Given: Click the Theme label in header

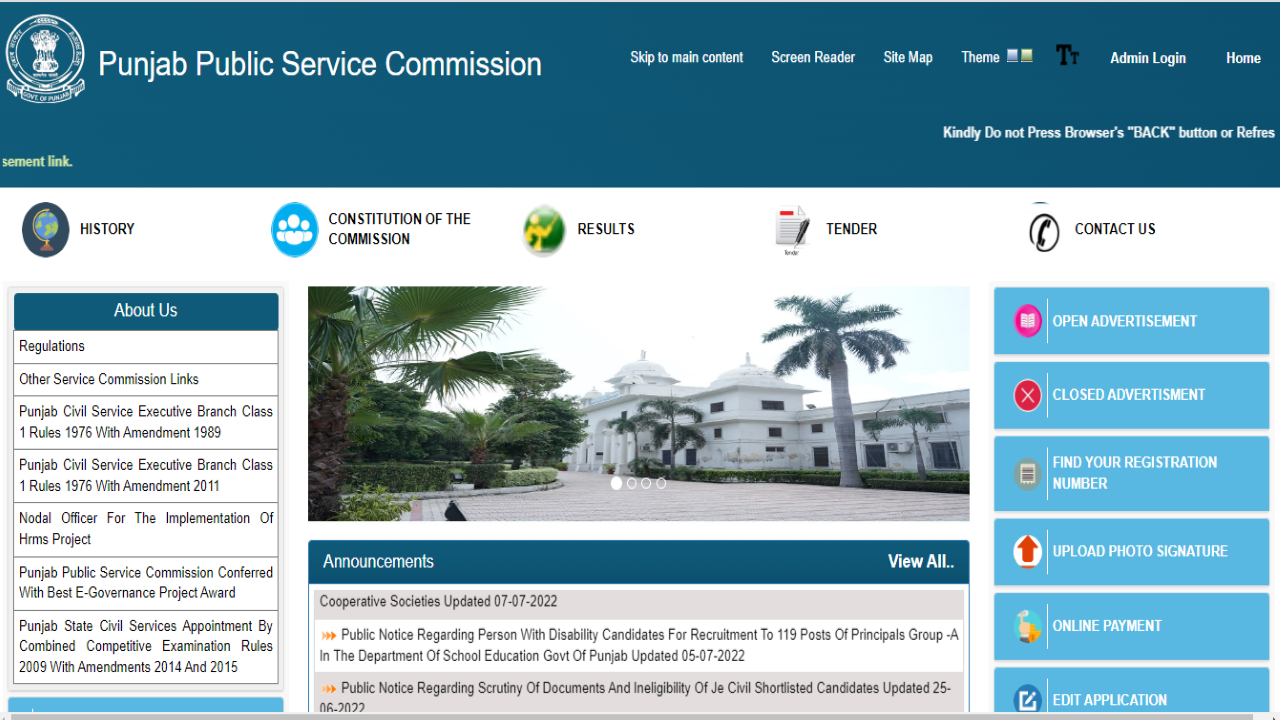Looking at the screenshot, I should pos(980,57).
